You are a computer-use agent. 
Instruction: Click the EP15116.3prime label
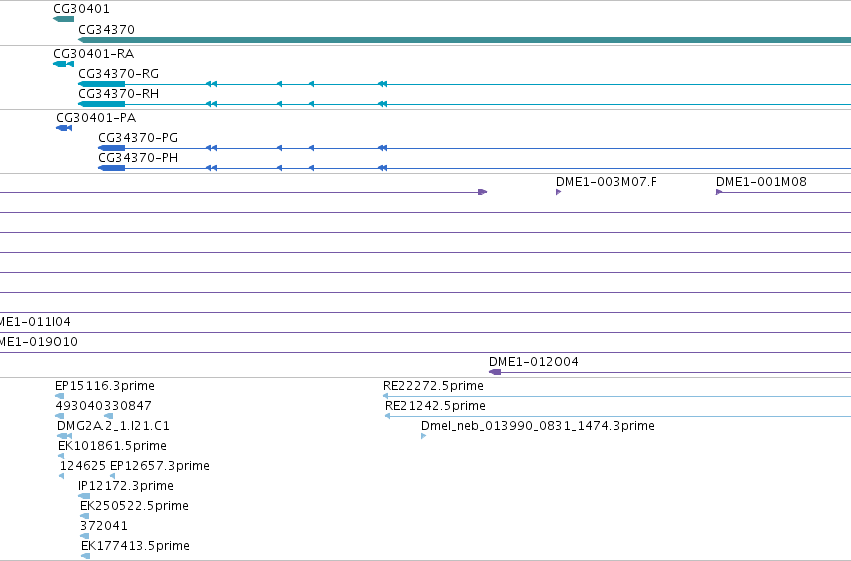tap(105, 386)
